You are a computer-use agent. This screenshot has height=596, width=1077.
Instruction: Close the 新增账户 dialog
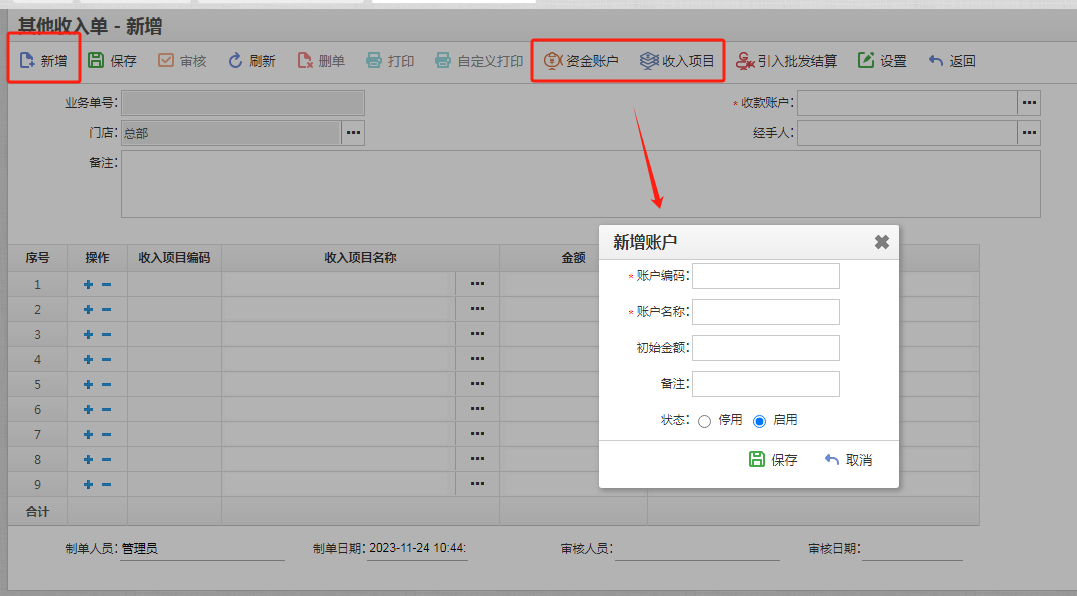(x=882, y=242)
